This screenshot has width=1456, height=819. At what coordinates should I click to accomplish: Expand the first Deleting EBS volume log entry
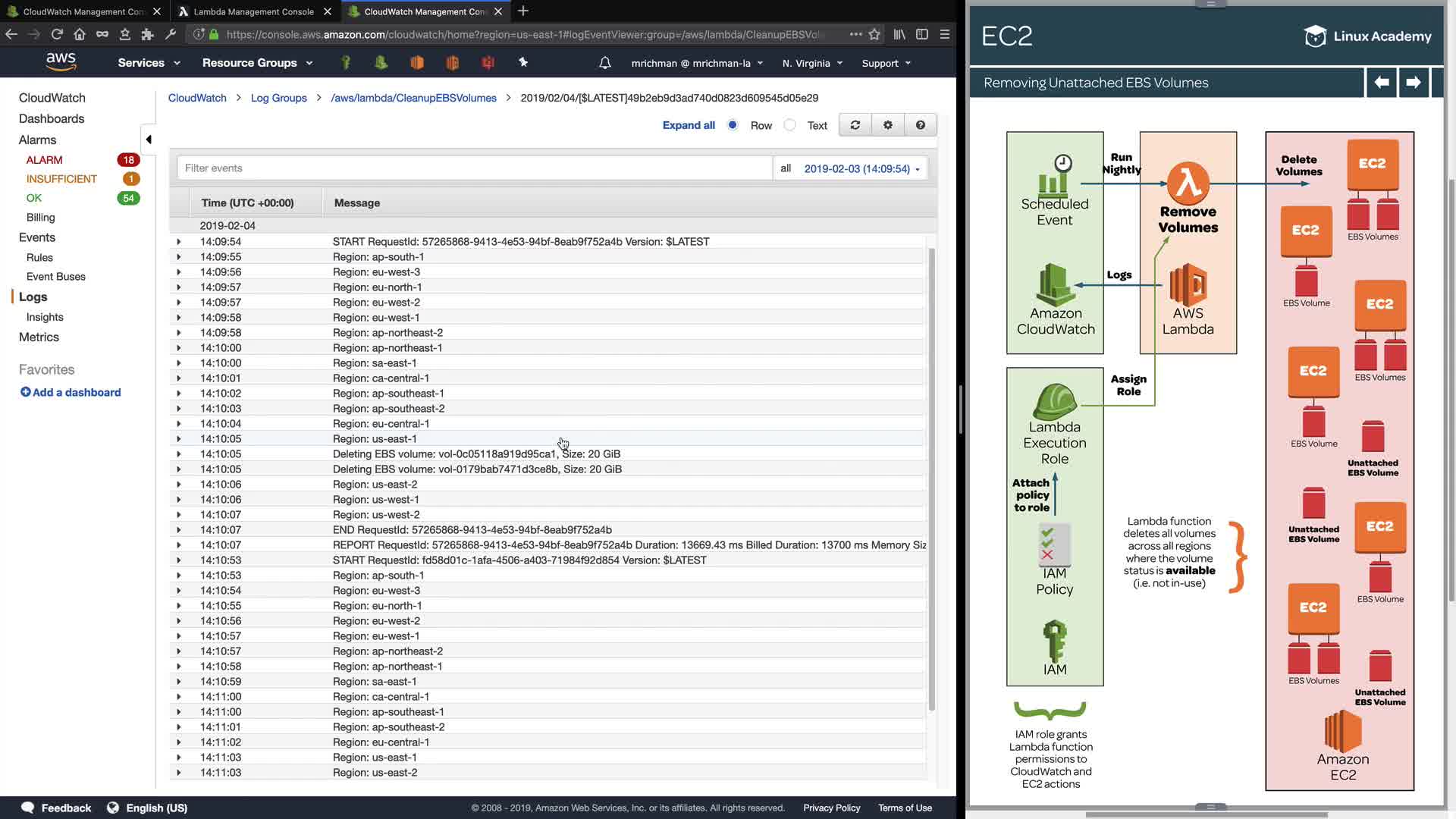[x=179, y=454]
